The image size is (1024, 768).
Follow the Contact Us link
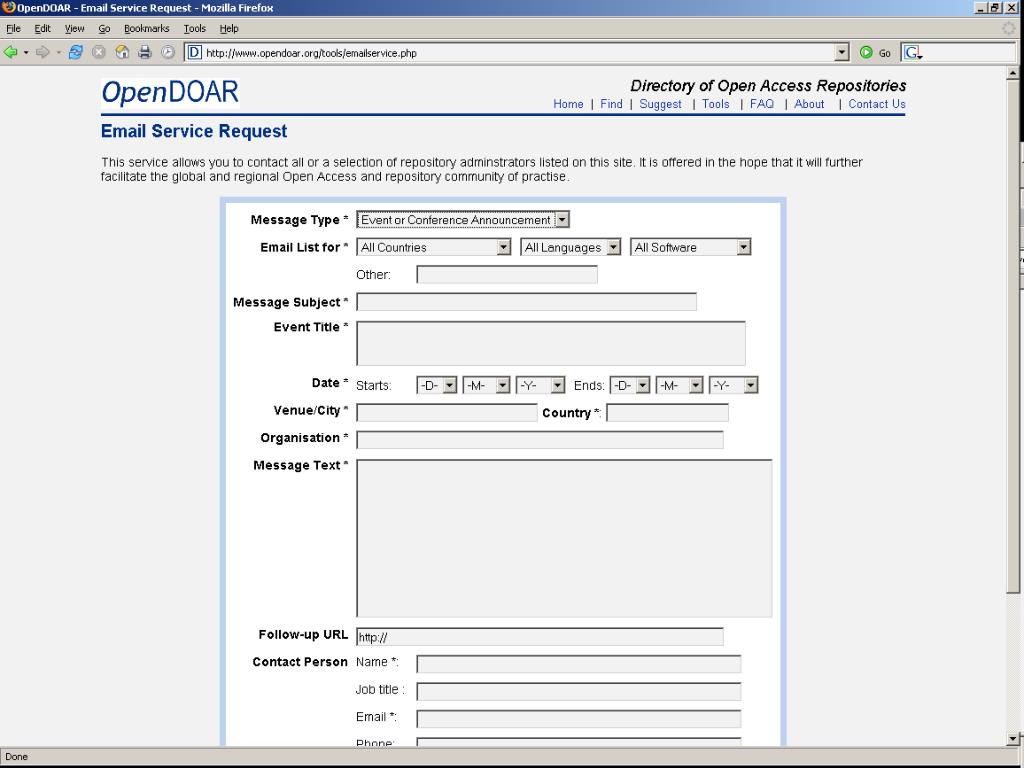pyautogui.click(x=877, y=104)
